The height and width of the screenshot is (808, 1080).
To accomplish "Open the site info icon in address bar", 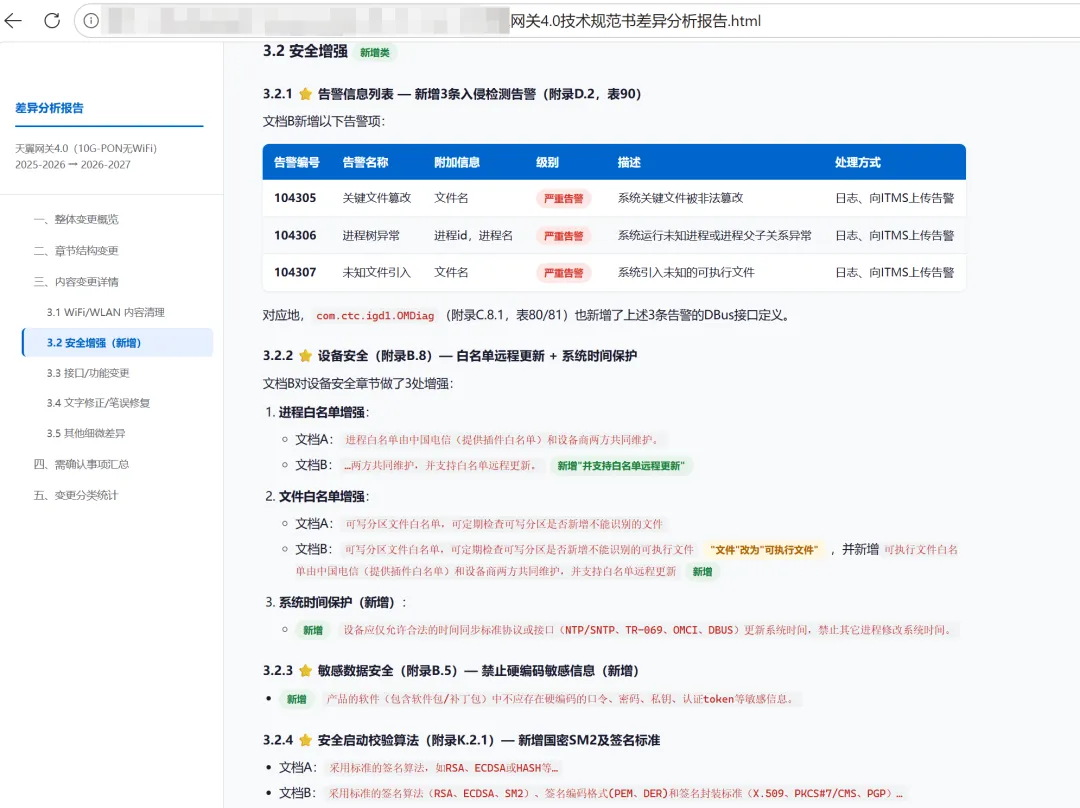I will pyautogui.click(x=91, y=21).
